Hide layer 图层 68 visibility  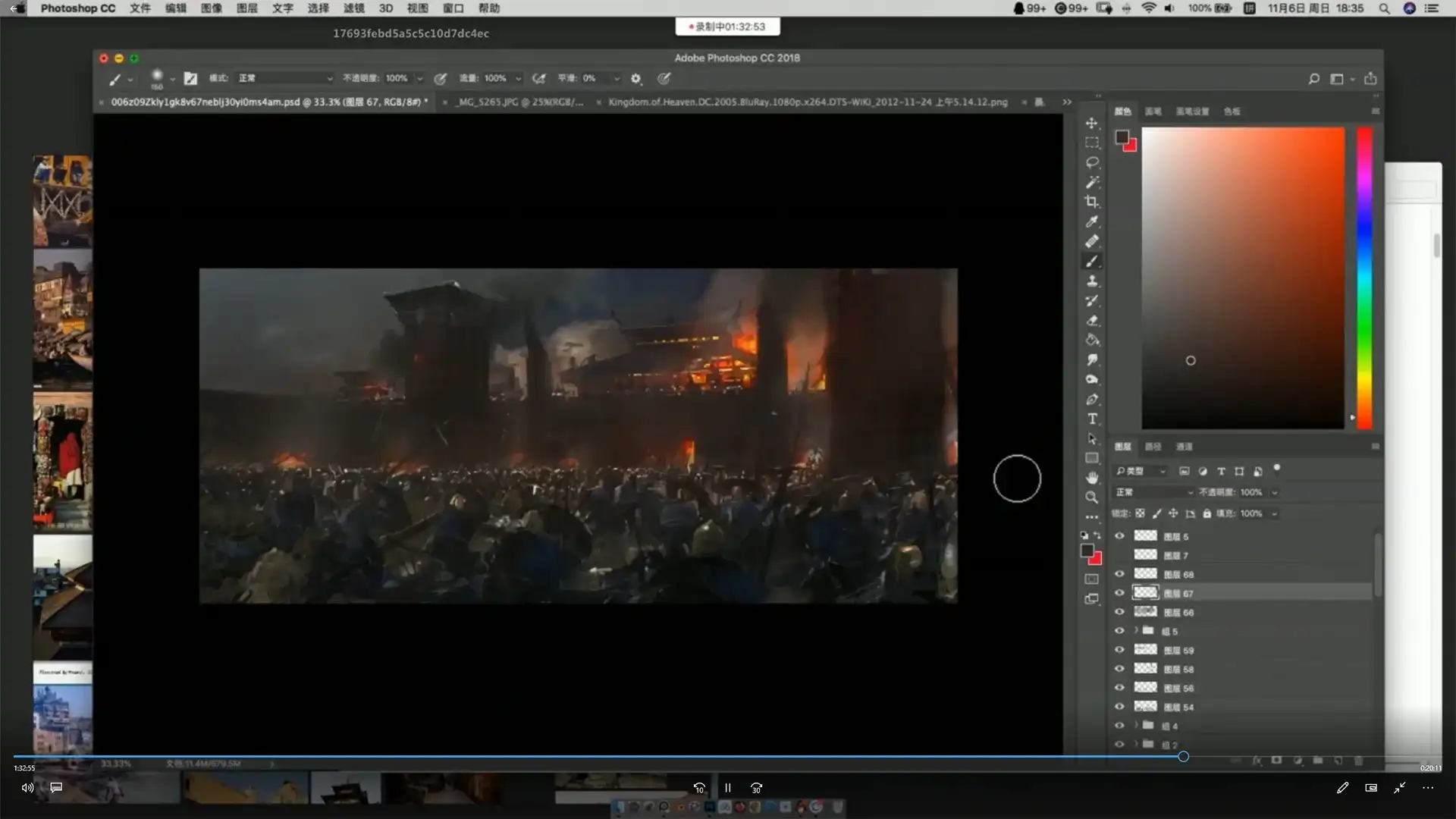point(1119,574)
